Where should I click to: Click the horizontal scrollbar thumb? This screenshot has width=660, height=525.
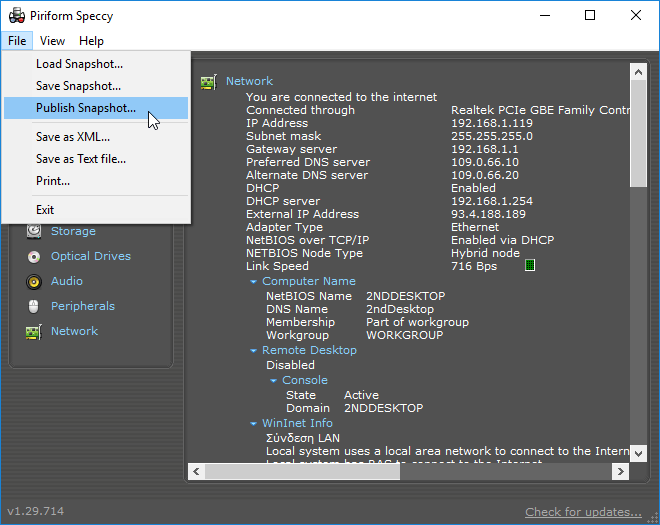(302, 471)
